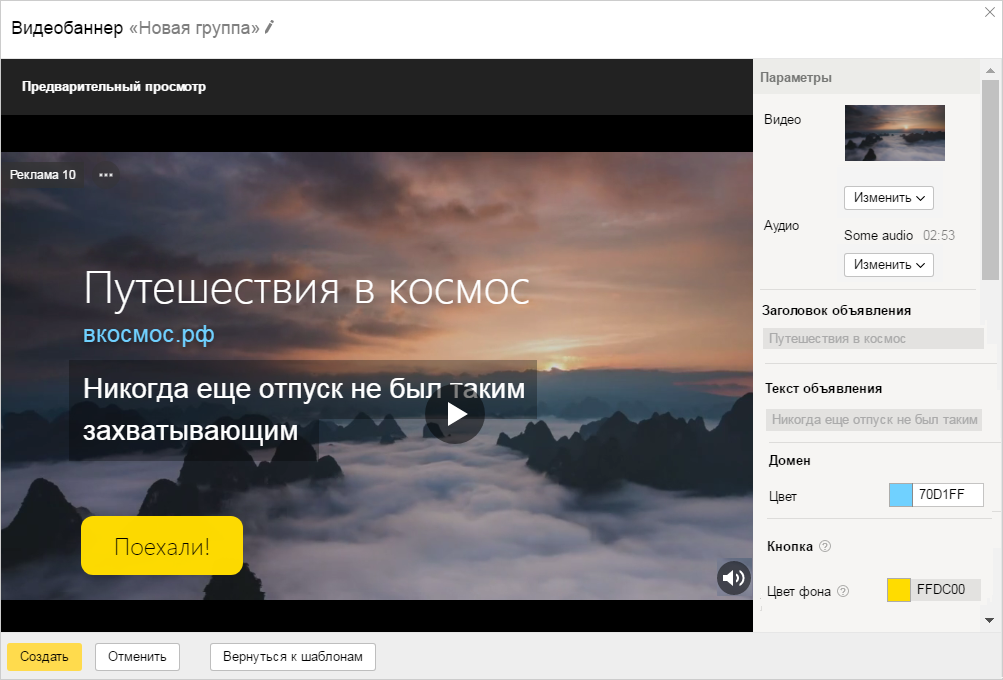Click the video thumbnail in parameters
The image size is (1003, 680).
[x=894, y=132]
